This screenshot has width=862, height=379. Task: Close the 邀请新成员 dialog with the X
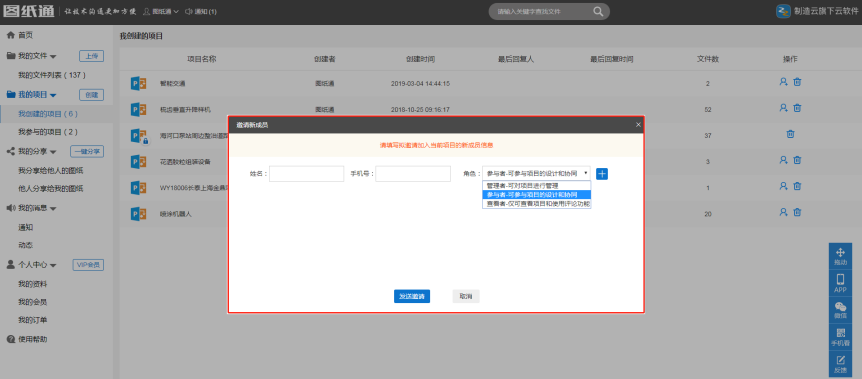(638, 125)
